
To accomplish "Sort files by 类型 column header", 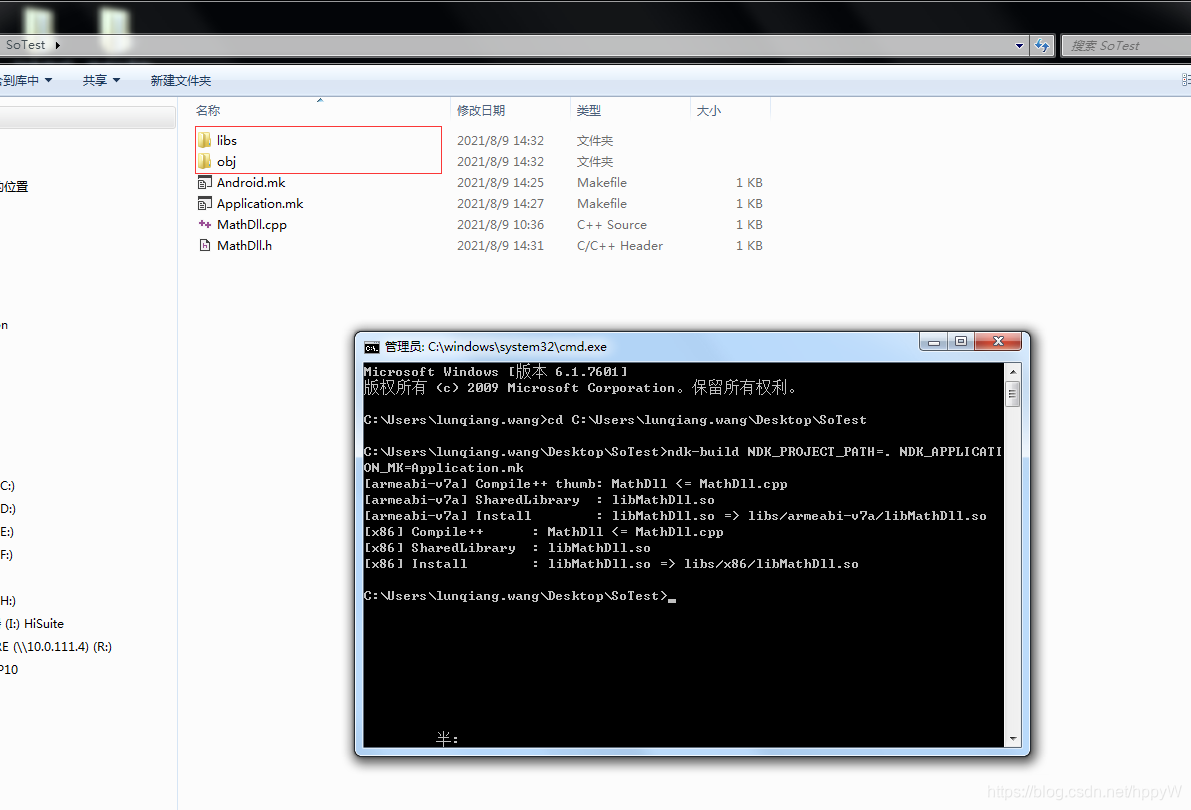I will (x=589, y=111).
